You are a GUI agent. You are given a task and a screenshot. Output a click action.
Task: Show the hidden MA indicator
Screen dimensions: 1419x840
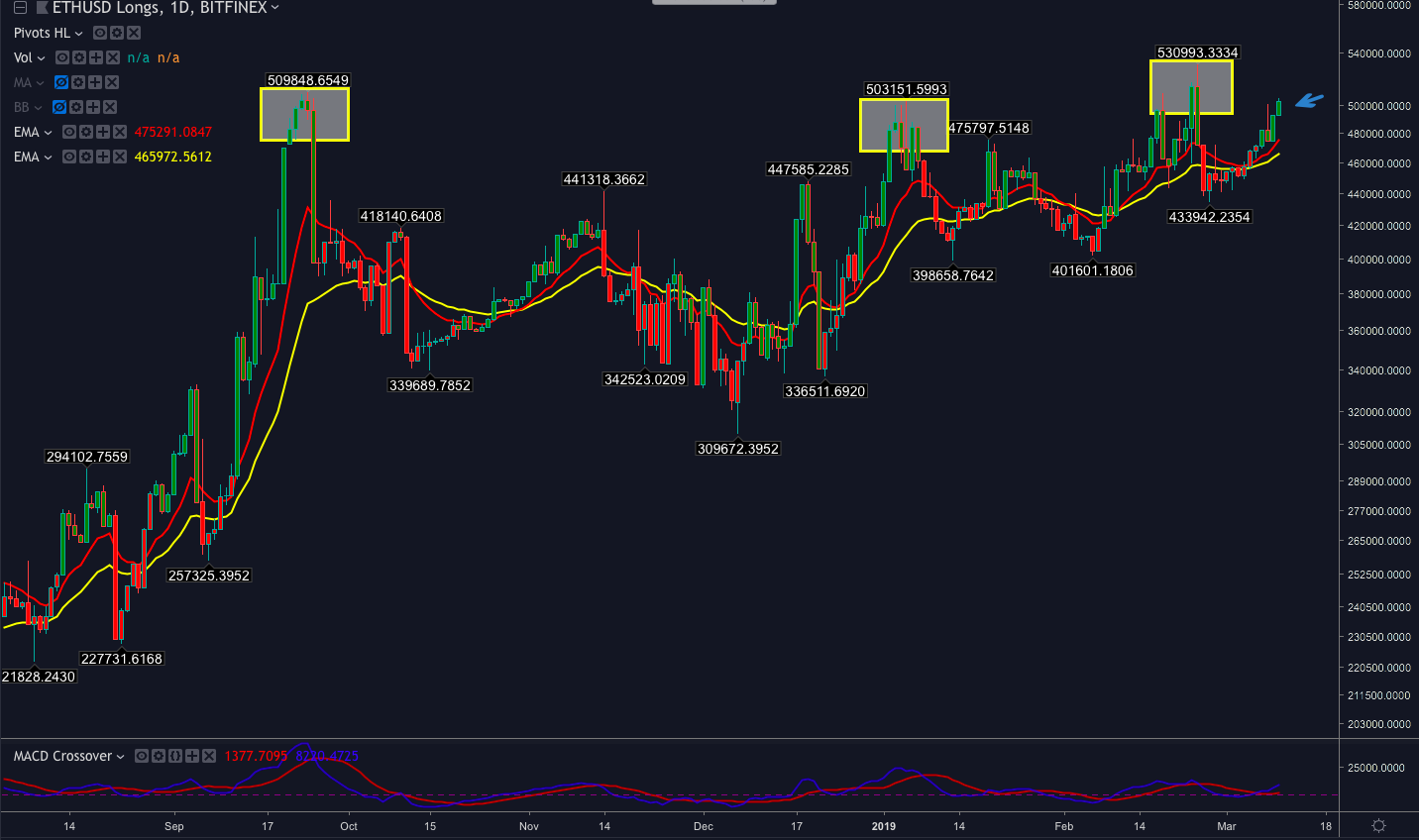61,82
